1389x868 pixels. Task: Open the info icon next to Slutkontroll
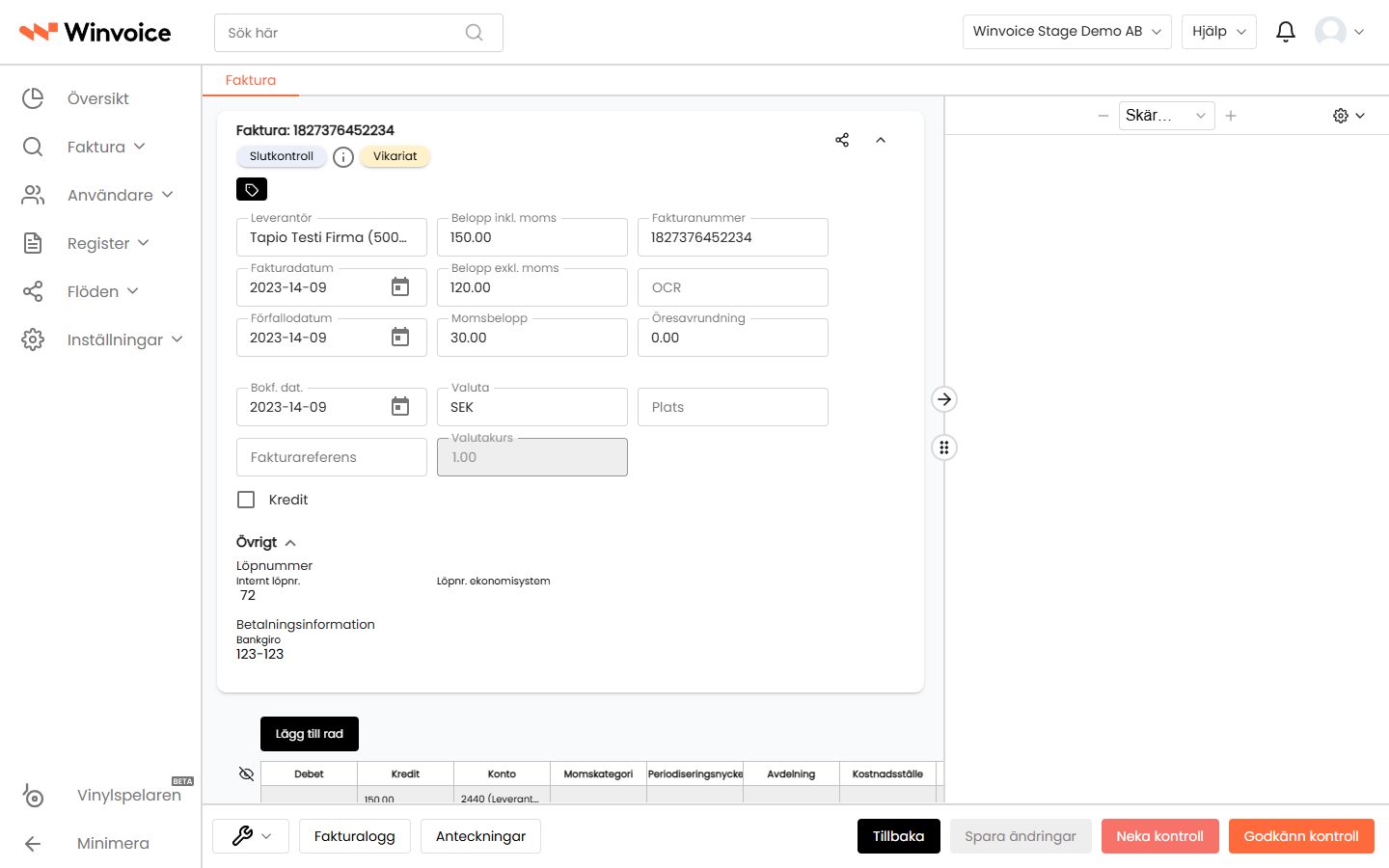click(343, 156)
